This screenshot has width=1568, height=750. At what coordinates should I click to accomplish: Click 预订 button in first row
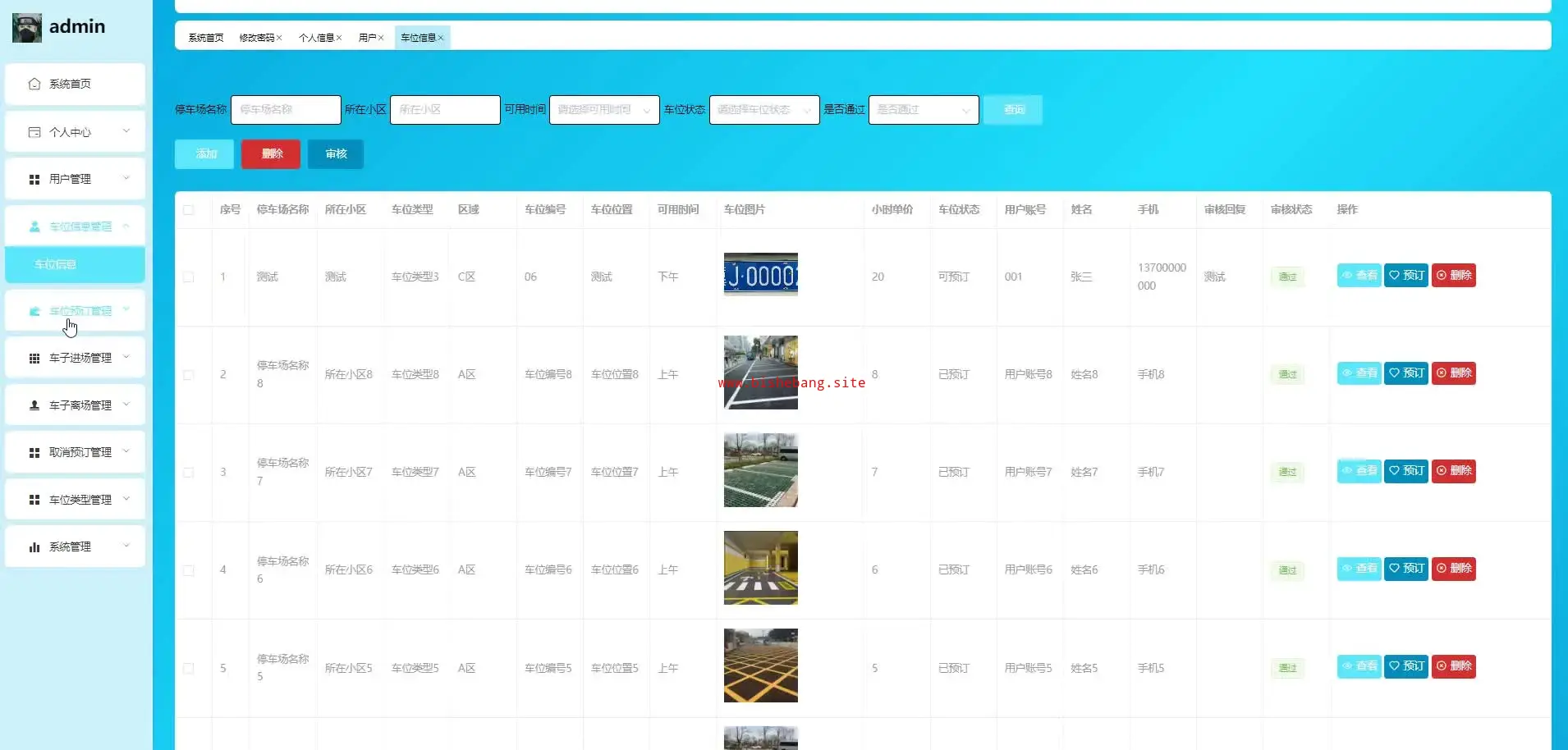tap(1406, 276)
